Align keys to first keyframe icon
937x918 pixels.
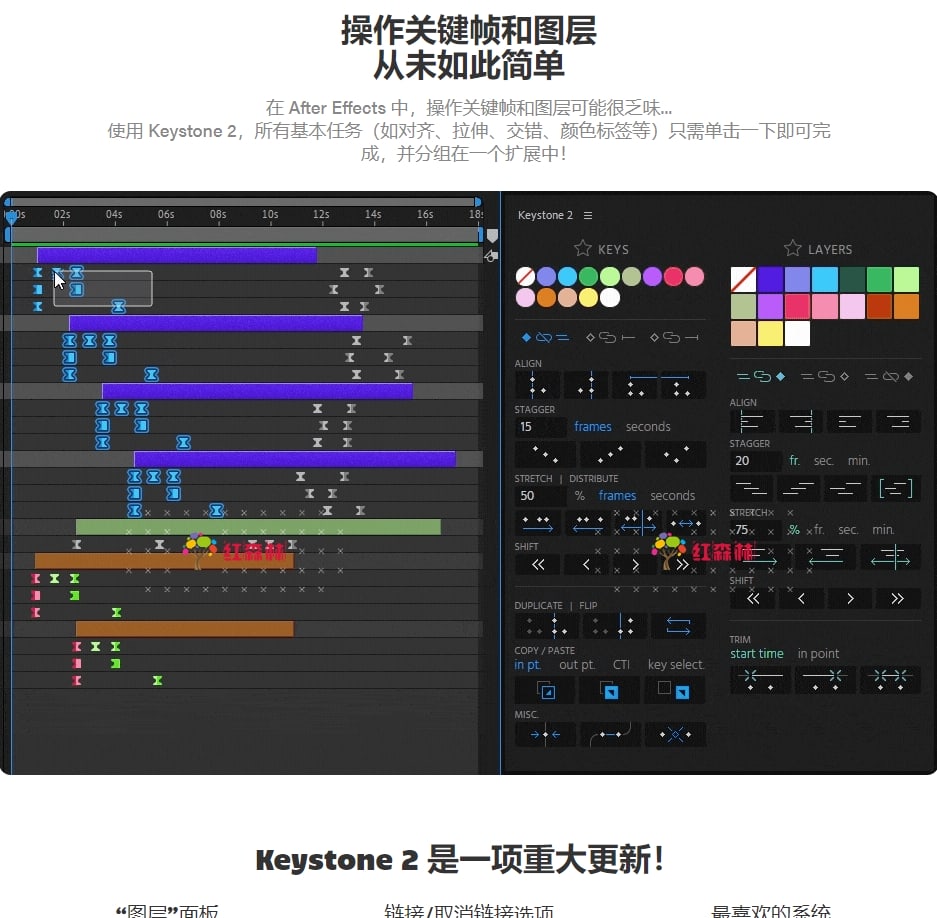(x=537, y=385)
